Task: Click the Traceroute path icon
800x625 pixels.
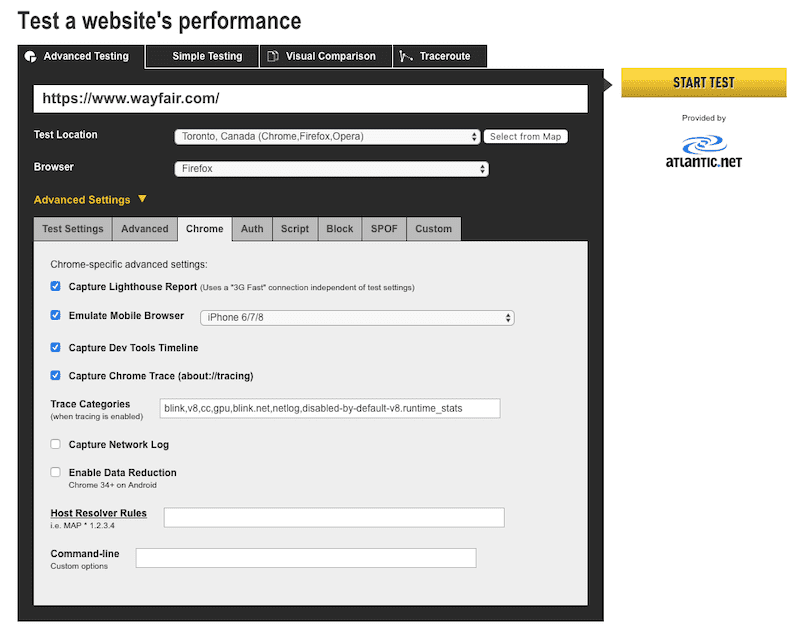Action: (x=406, y=56)
